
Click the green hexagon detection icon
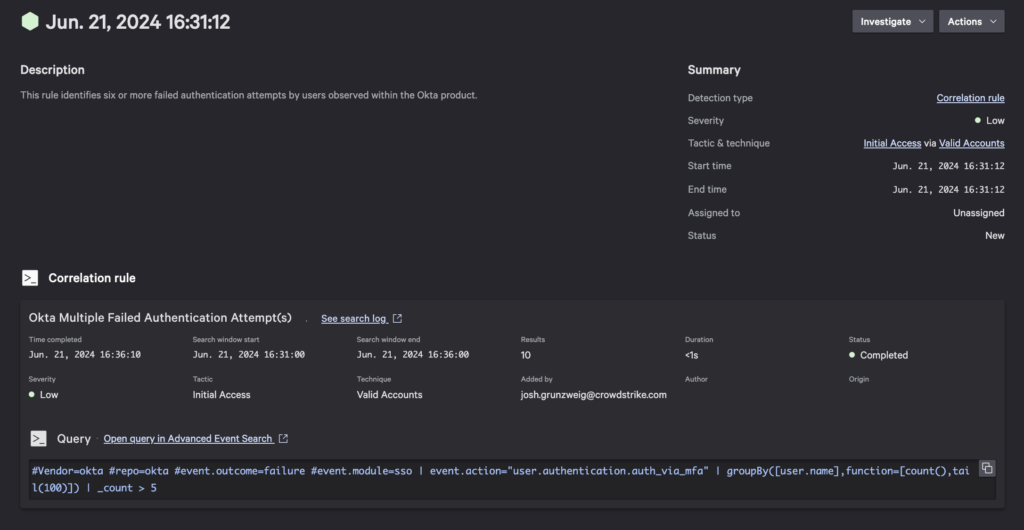click(30, 22)
